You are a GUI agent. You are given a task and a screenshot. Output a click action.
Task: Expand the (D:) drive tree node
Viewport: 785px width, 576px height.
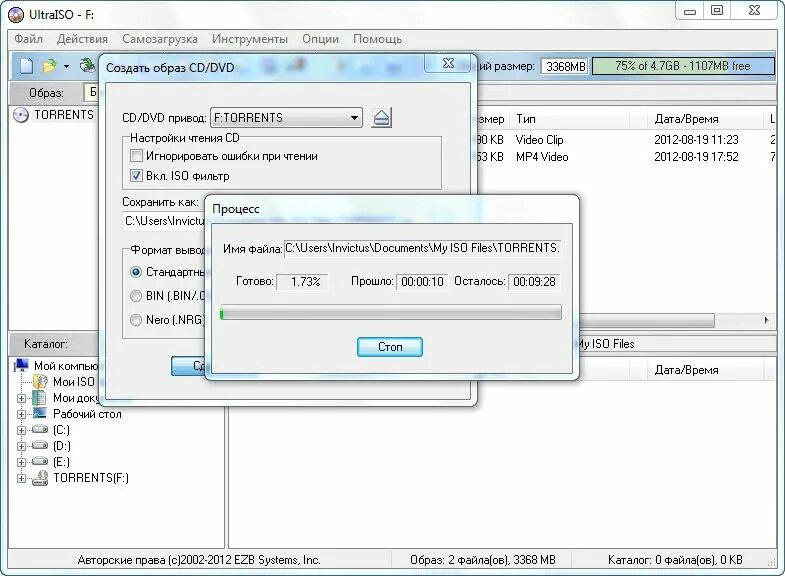(21, 446)
